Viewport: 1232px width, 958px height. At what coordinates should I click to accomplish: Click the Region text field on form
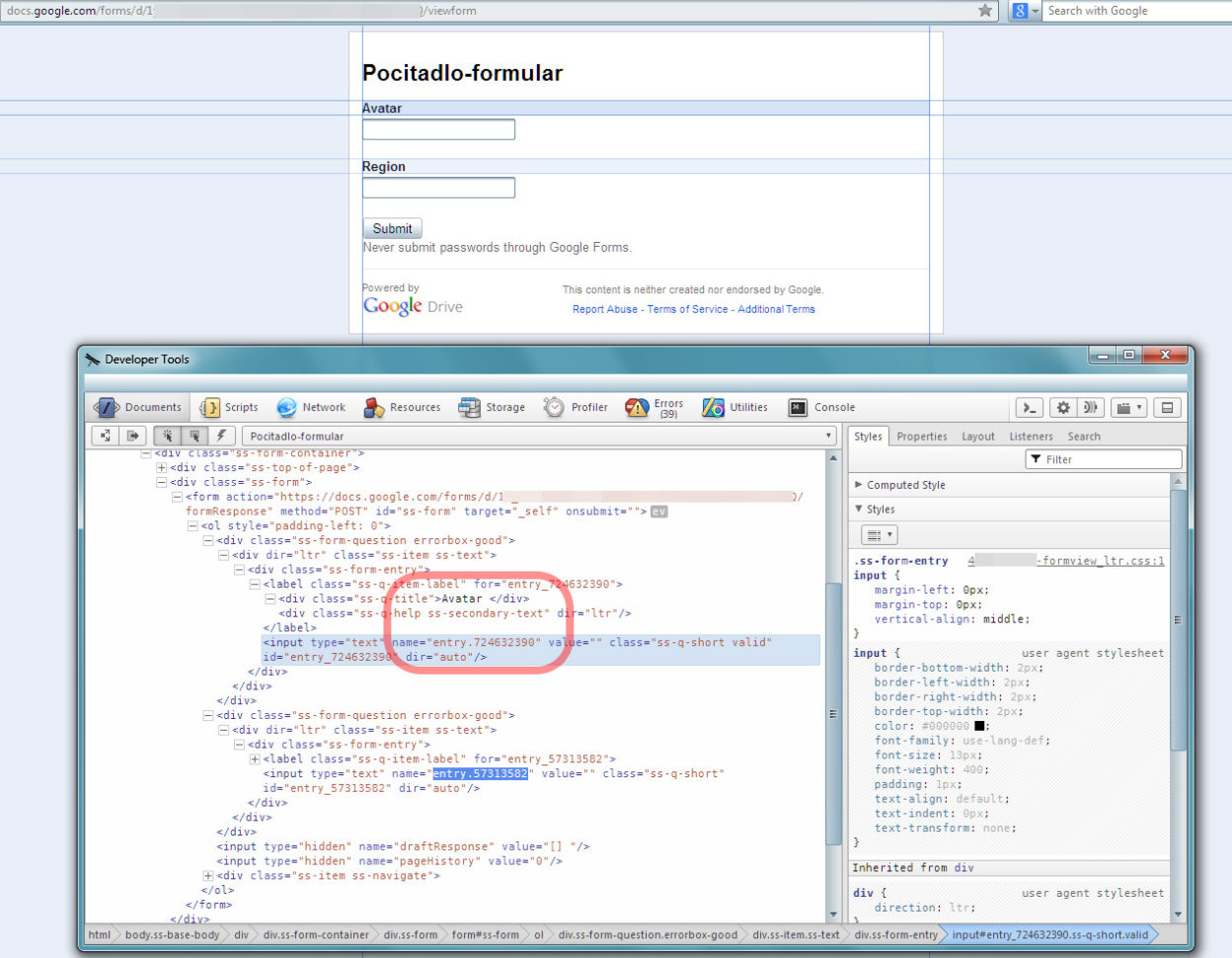click(x=438, y=188)
